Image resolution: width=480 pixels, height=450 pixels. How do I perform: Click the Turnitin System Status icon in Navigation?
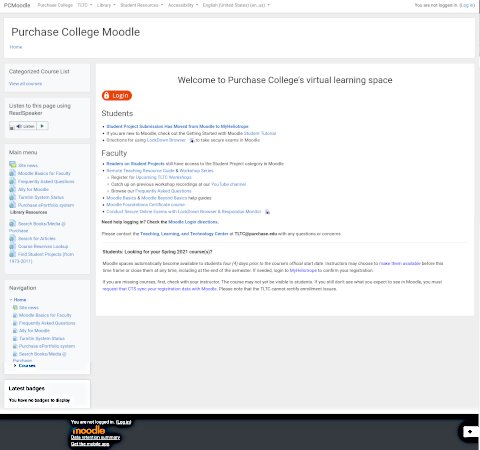[x=15, y=338]
